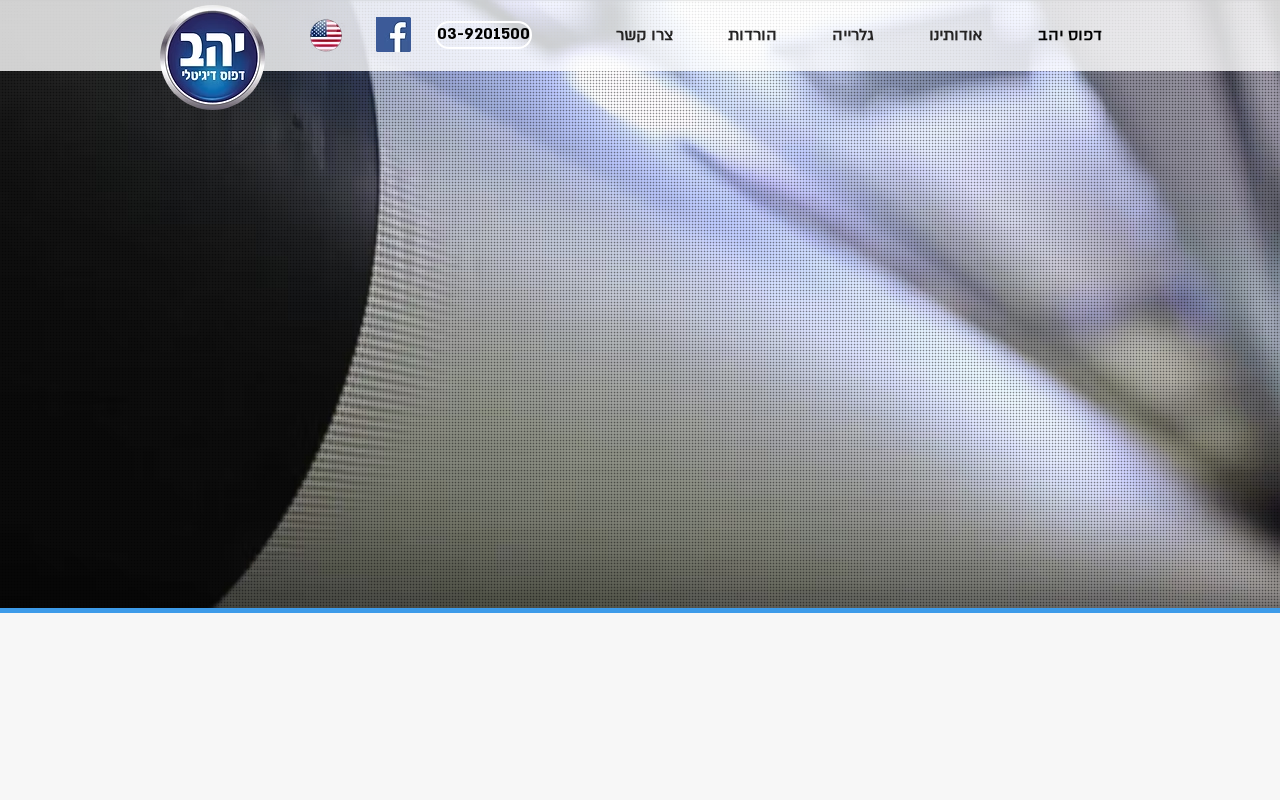The image size is (1280, 800).
Task: Click header gap between phone and צרו קשר
Action: [x=573, y=35]
